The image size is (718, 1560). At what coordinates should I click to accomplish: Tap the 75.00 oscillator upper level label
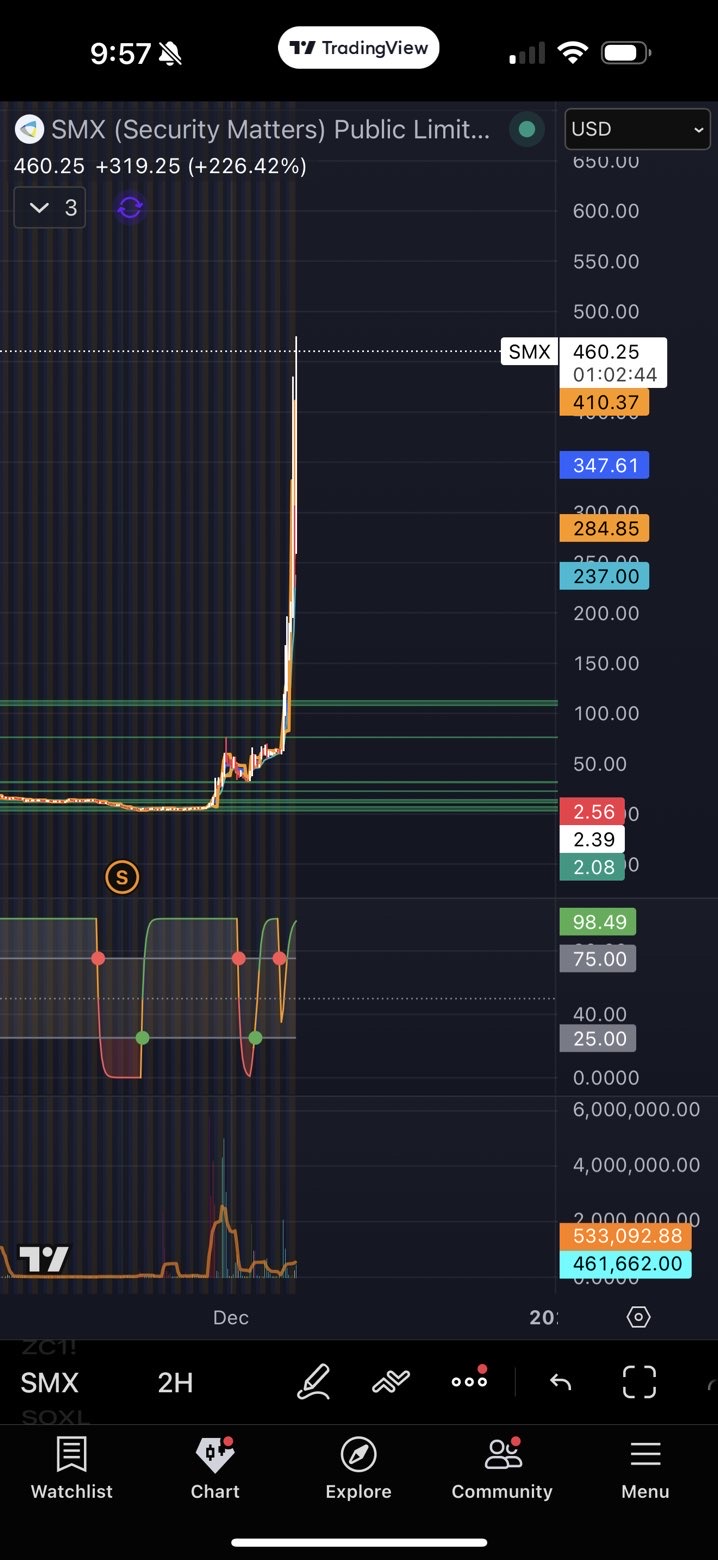click(x=599, y=959)
